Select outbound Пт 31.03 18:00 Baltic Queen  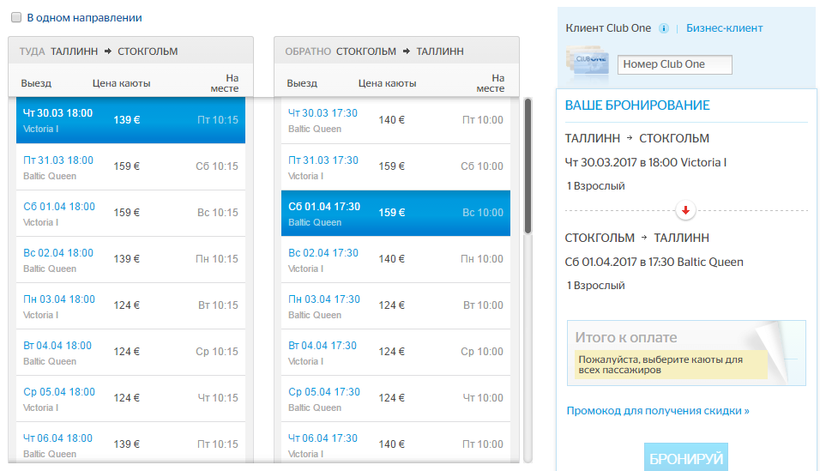click(x=130, y=167)
